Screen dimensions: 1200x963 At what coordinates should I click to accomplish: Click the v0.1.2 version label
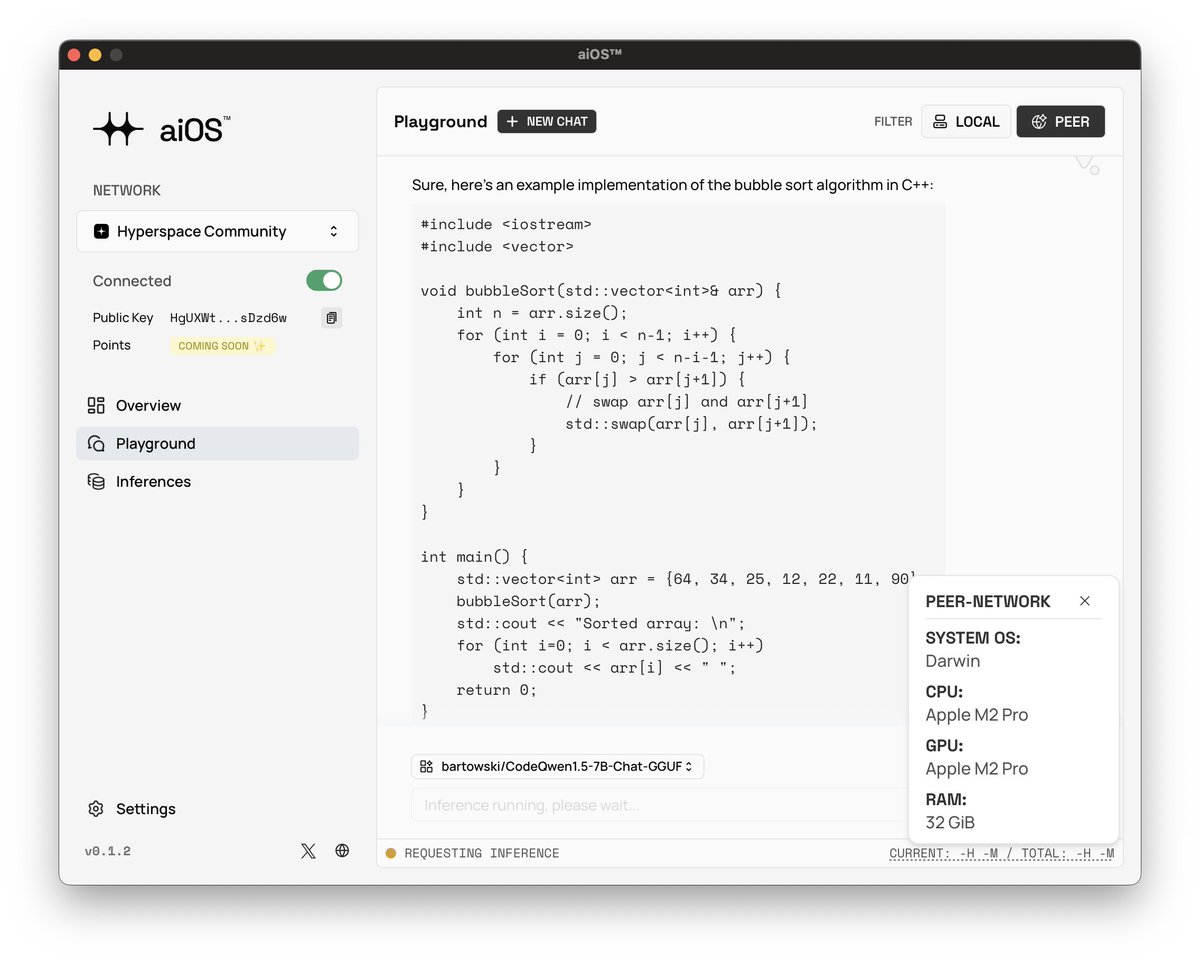[x=108, y=851]
